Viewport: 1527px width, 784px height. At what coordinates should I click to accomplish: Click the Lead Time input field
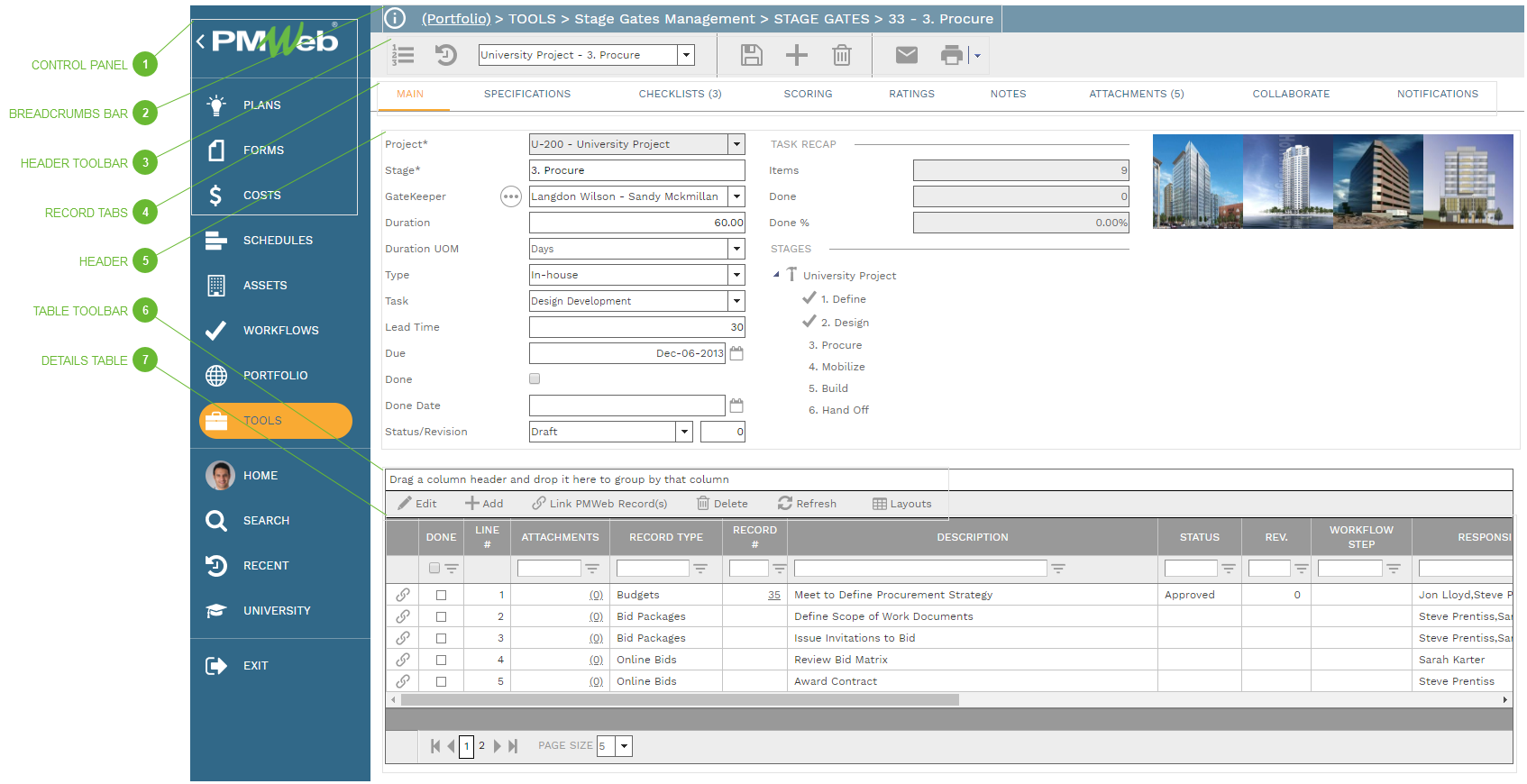(x=636, y=327)
